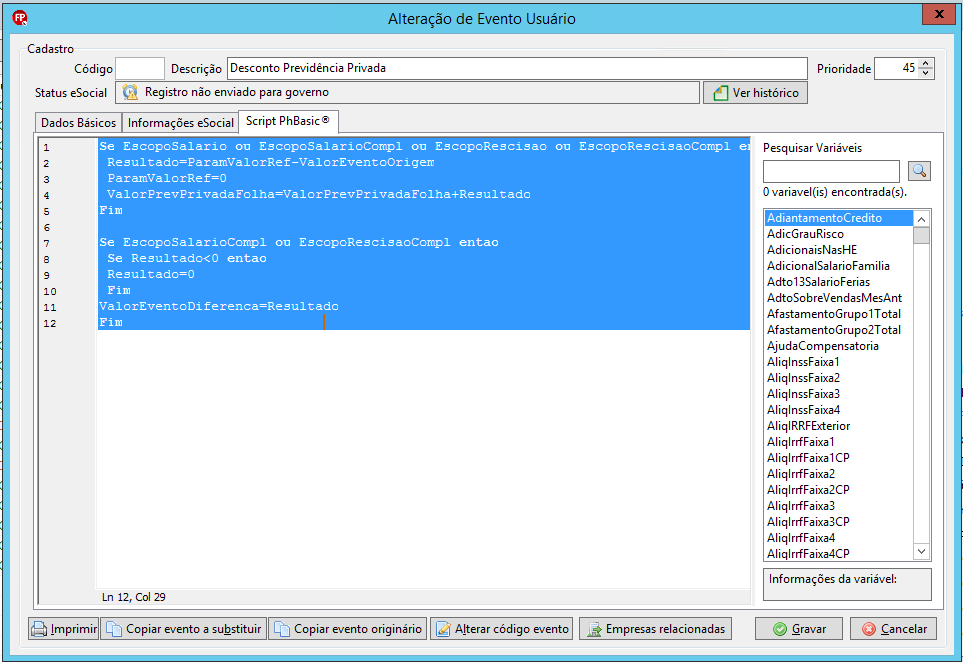Click variable list scroll up arrow
The image size is (963, 662).
point(921,219)
